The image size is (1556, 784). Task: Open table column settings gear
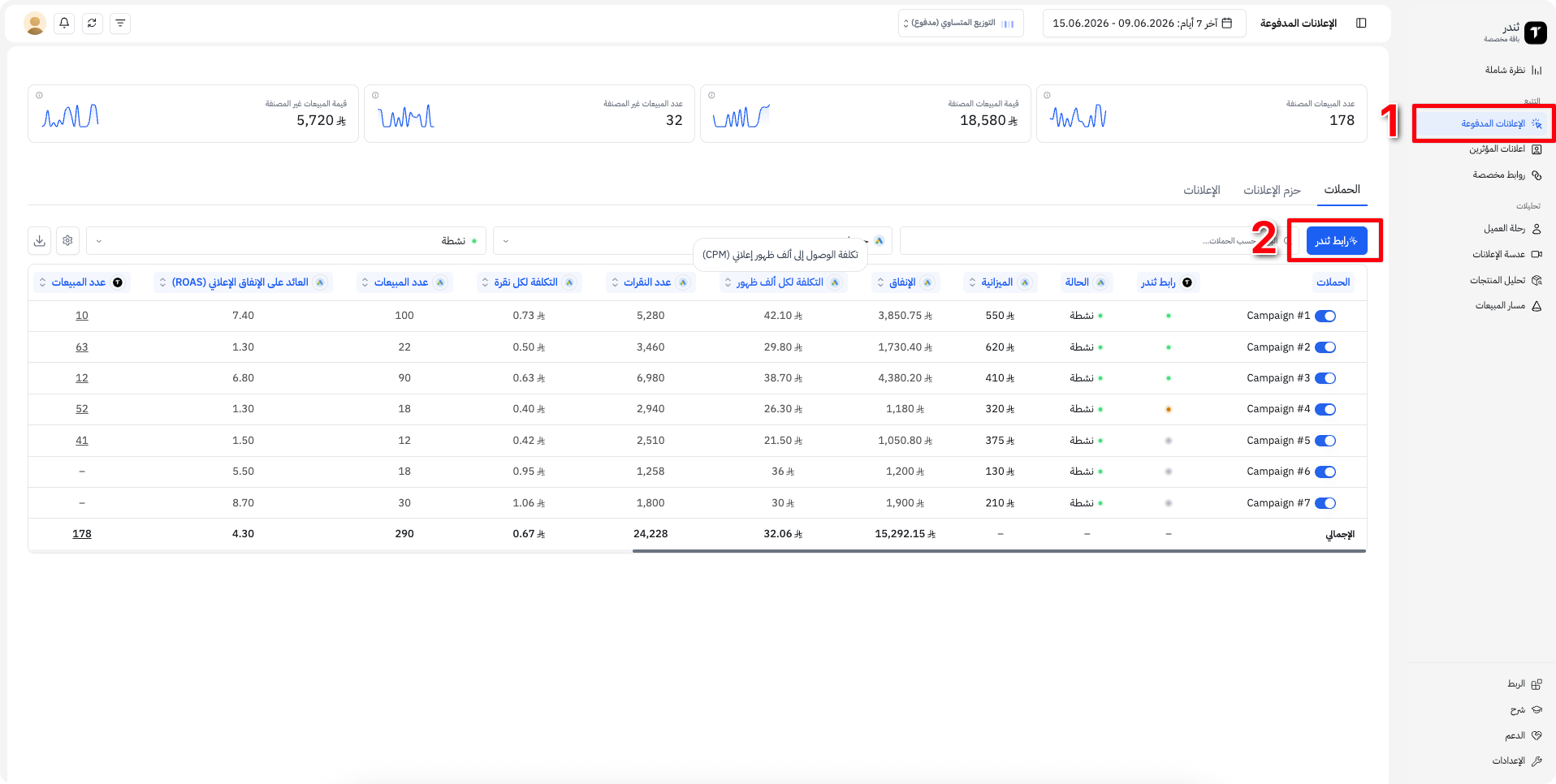(x=67, y=240)
